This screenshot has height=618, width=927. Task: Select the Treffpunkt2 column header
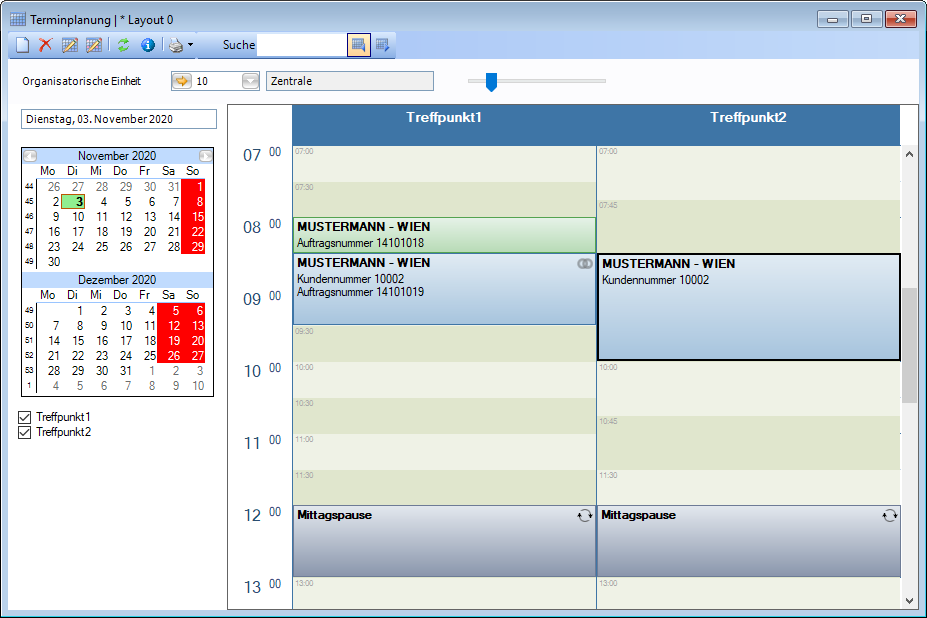click(748, 118)
